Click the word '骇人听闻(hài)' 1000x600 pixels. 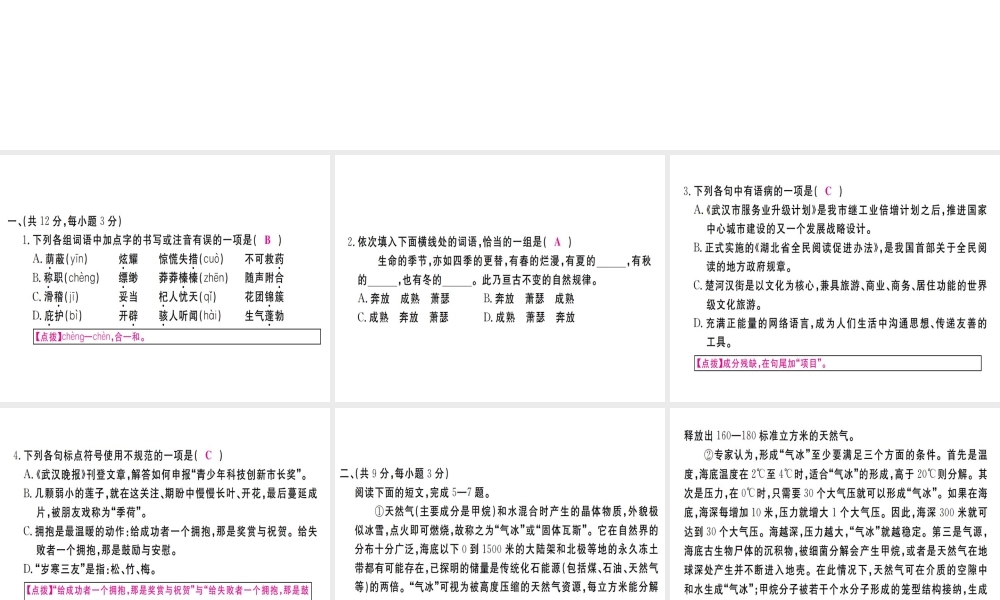point(189,316)
